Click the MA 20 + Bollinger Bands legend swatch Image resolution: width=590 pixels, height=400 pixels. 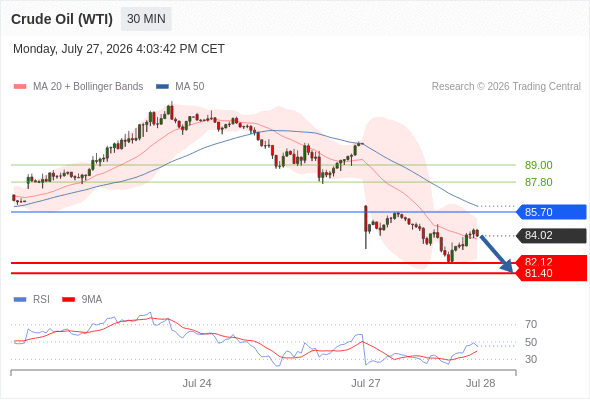(x=20, y=87)
